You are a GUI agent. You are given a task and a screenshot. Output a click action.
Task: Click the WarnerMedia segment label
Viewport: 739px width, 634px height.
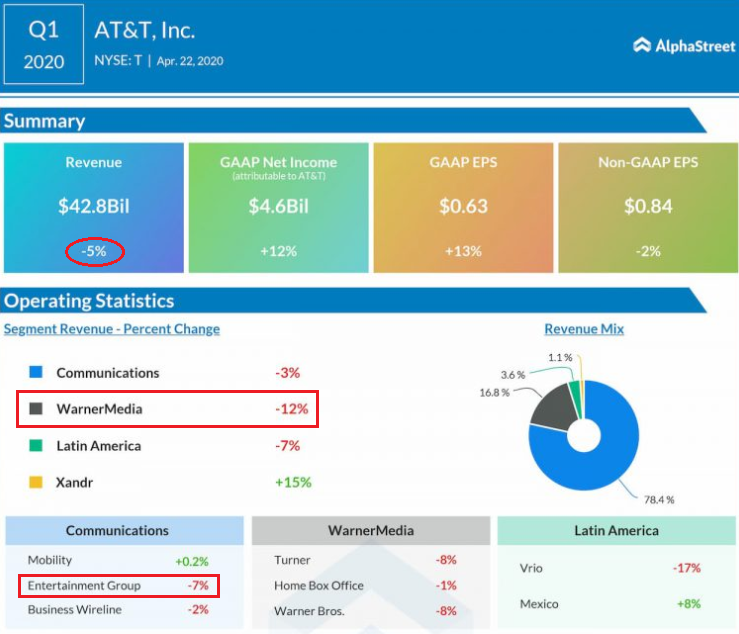(x=99, y=409)
